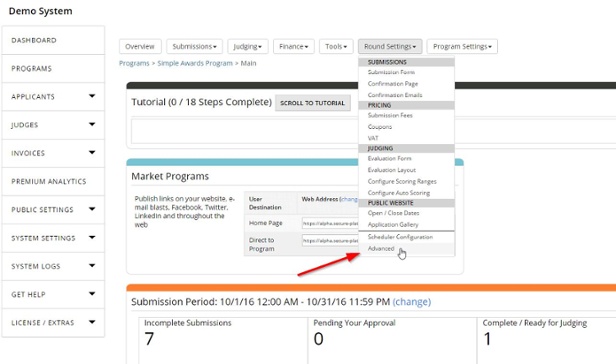Screen dimensions: 616x364
Task: Expand the License / Extras sidebar arrow
Action: [x=92, y=322]
